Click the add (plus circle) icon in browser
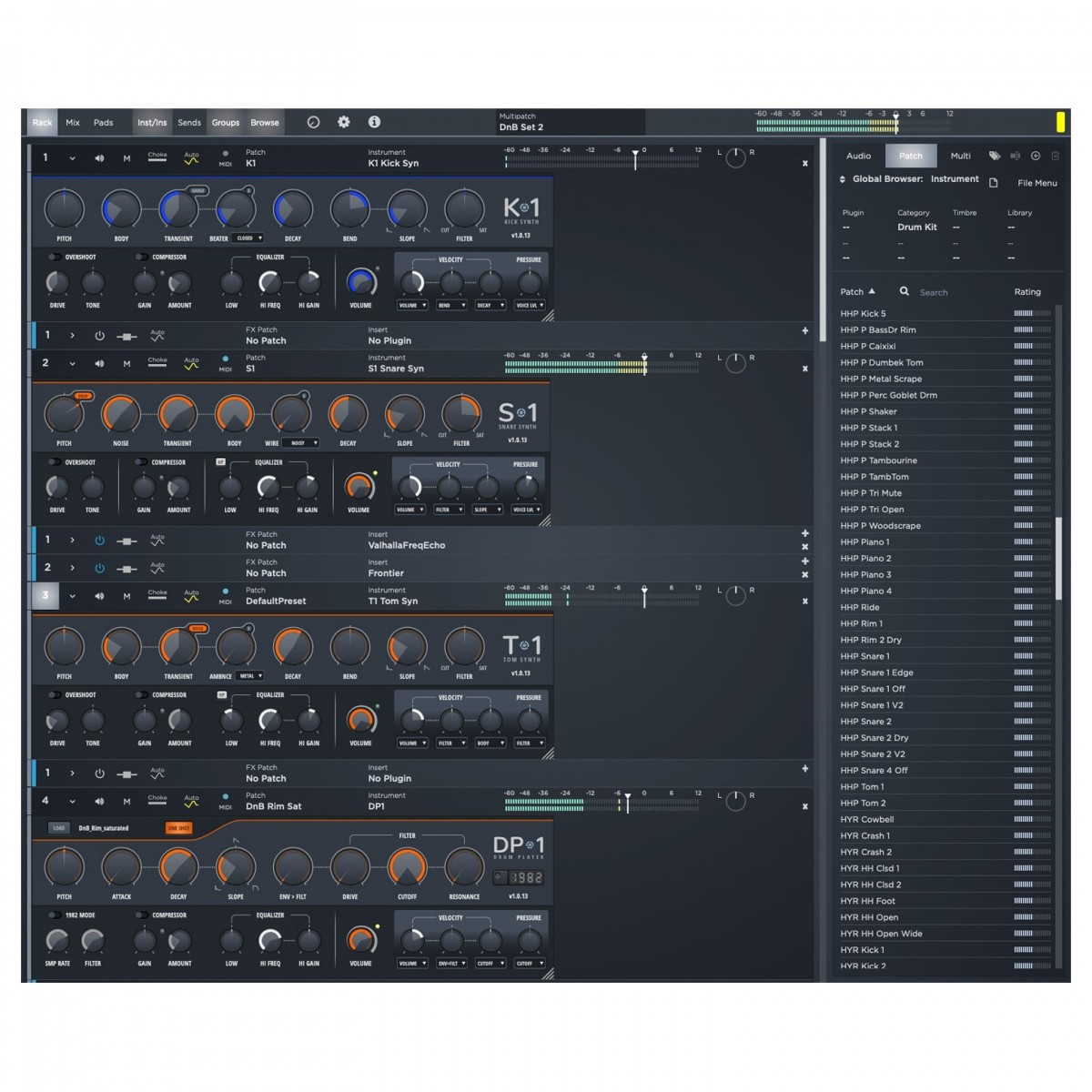The width and height of the screenshot is (1092, 1092). 1036,156
